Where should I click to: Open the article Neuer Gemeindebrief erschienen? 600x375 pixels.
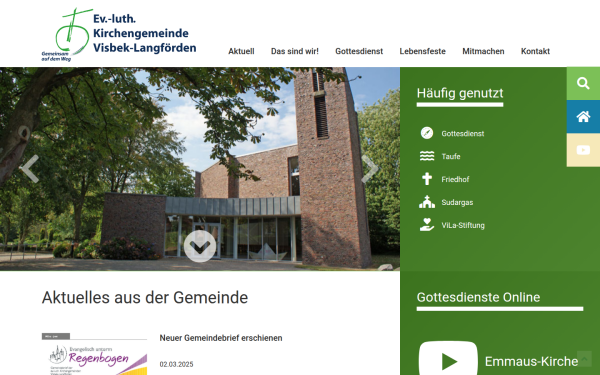tap(221, 338)
